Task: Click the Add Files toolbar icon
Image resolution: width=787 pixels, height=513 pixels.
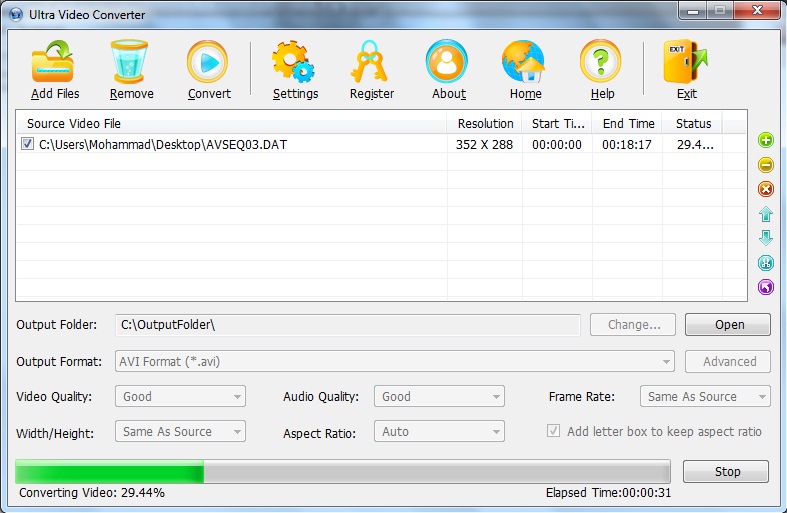Action: pos(53,62)
